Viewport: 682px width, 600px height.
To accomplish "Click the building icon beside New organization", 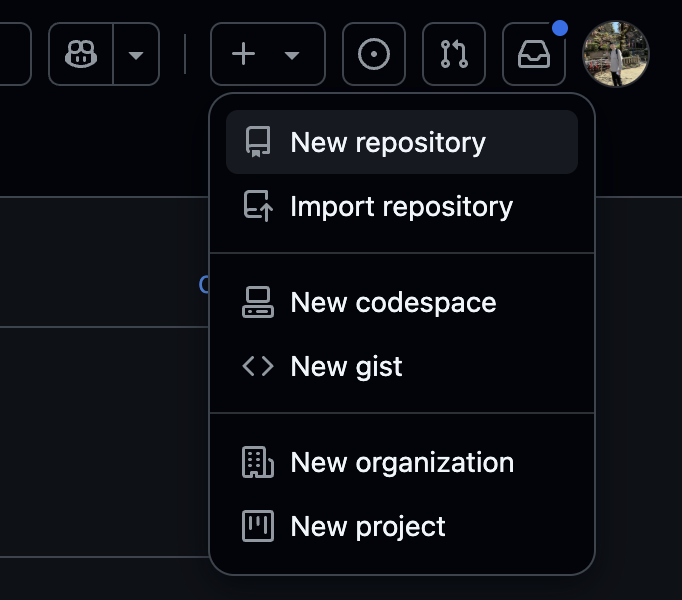I will point(258,462).
